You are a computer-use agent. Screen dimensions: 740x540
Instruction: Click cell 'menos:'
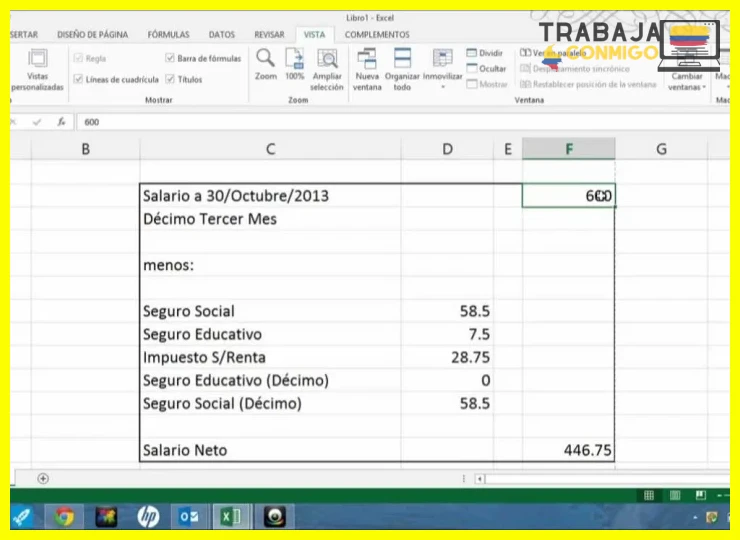point(270,265)
